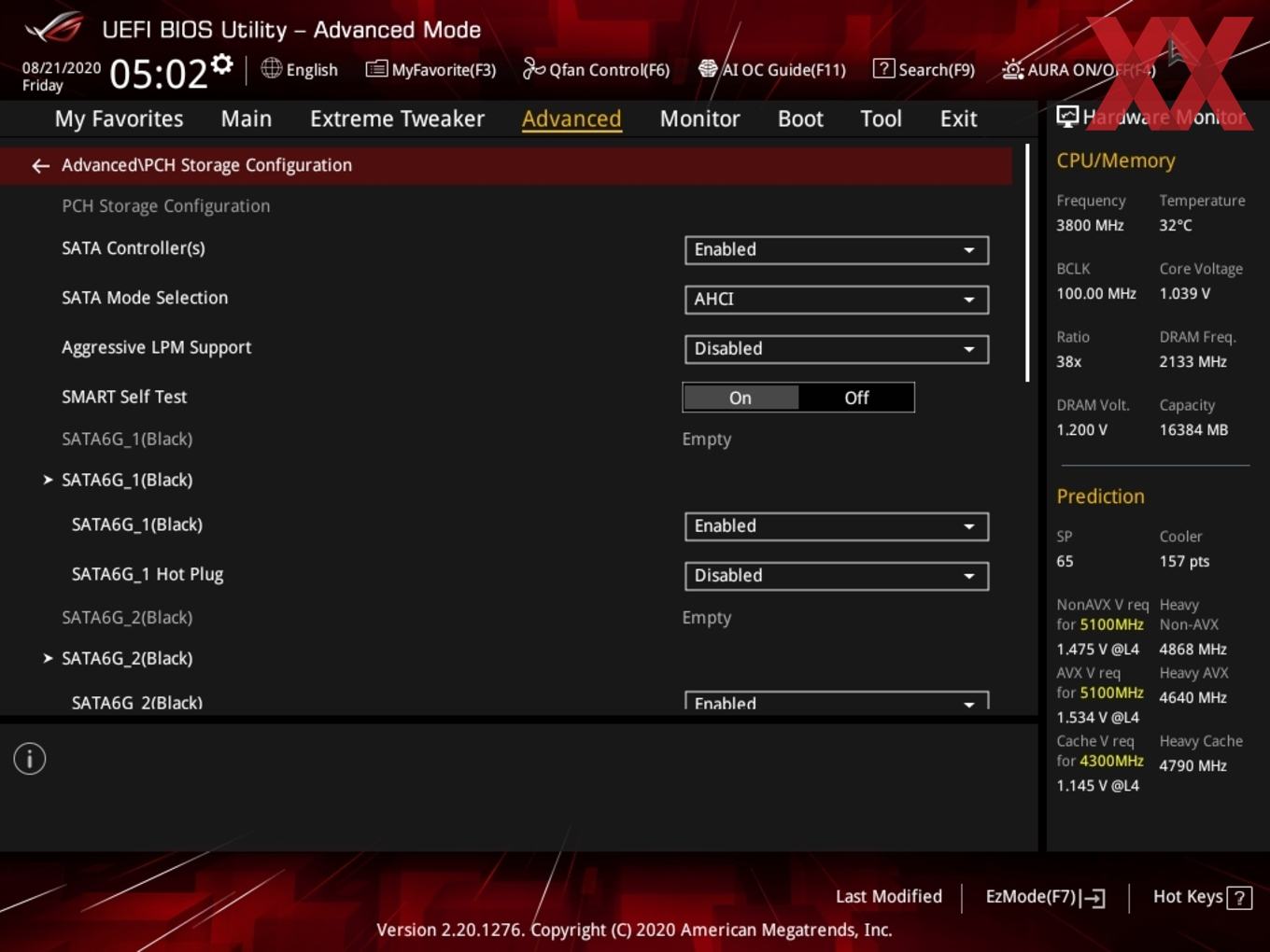Image resolution: width=1270 pixels, height=952 pixels.
Task: Click the SATA Mode Selection label
Action: (x=145, y=298)
